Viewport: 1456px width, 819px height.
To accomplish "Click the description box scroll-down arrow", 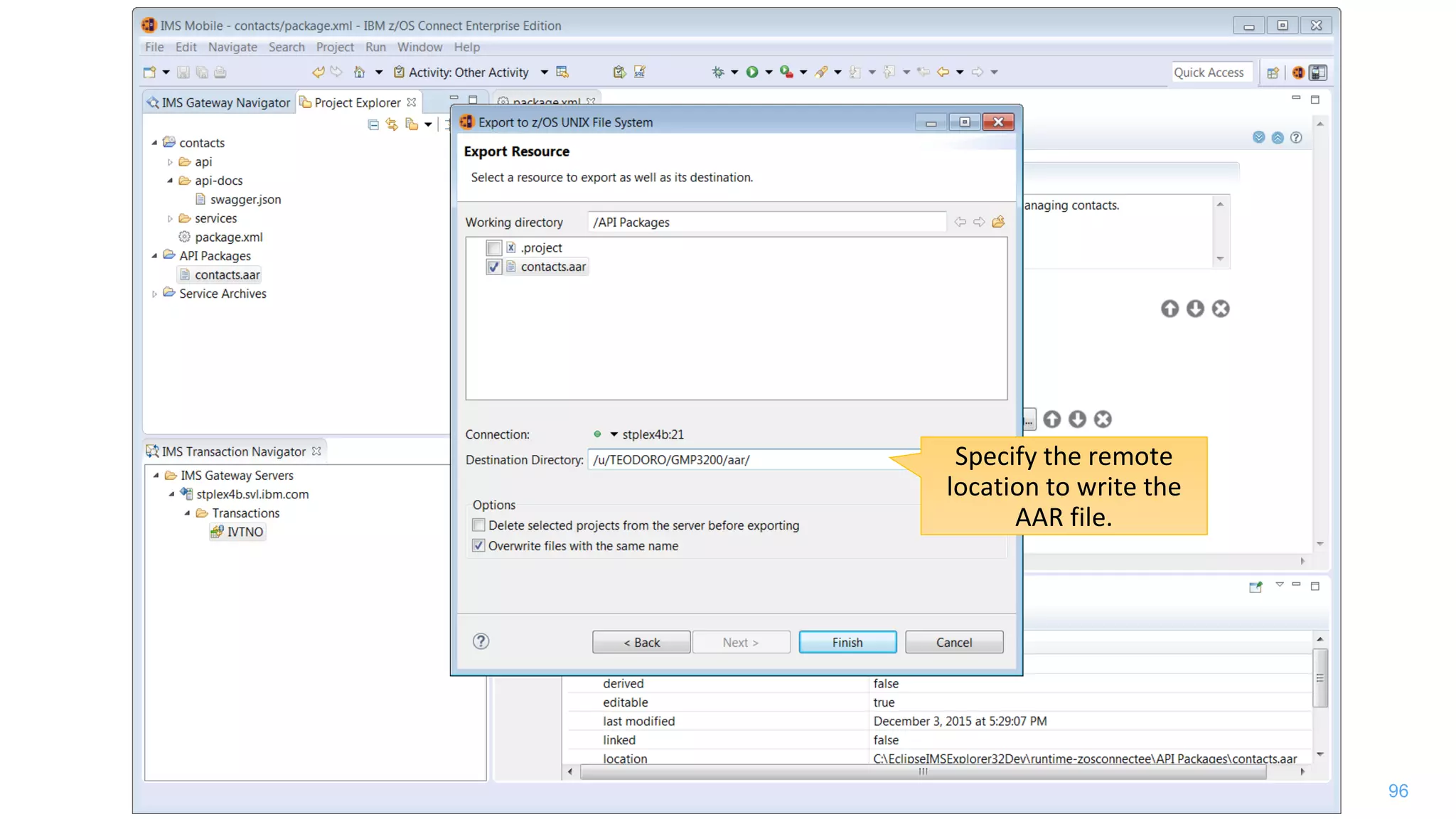I will pyautogui.click(x=1220, y=259).
